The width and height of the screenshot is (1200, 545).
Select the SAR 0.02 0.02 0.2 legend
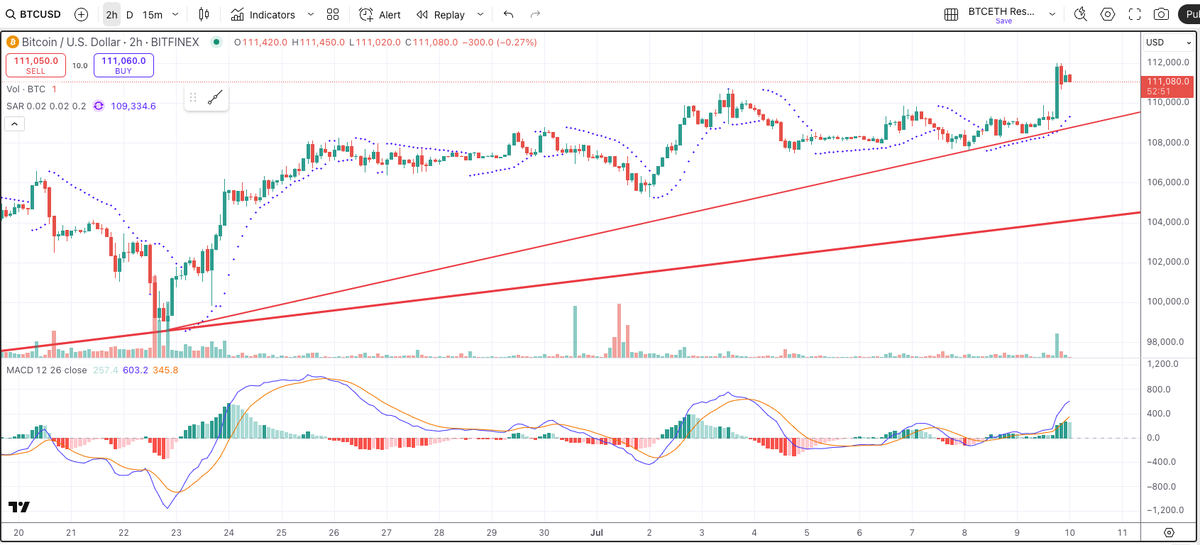[x=46, y=106]
